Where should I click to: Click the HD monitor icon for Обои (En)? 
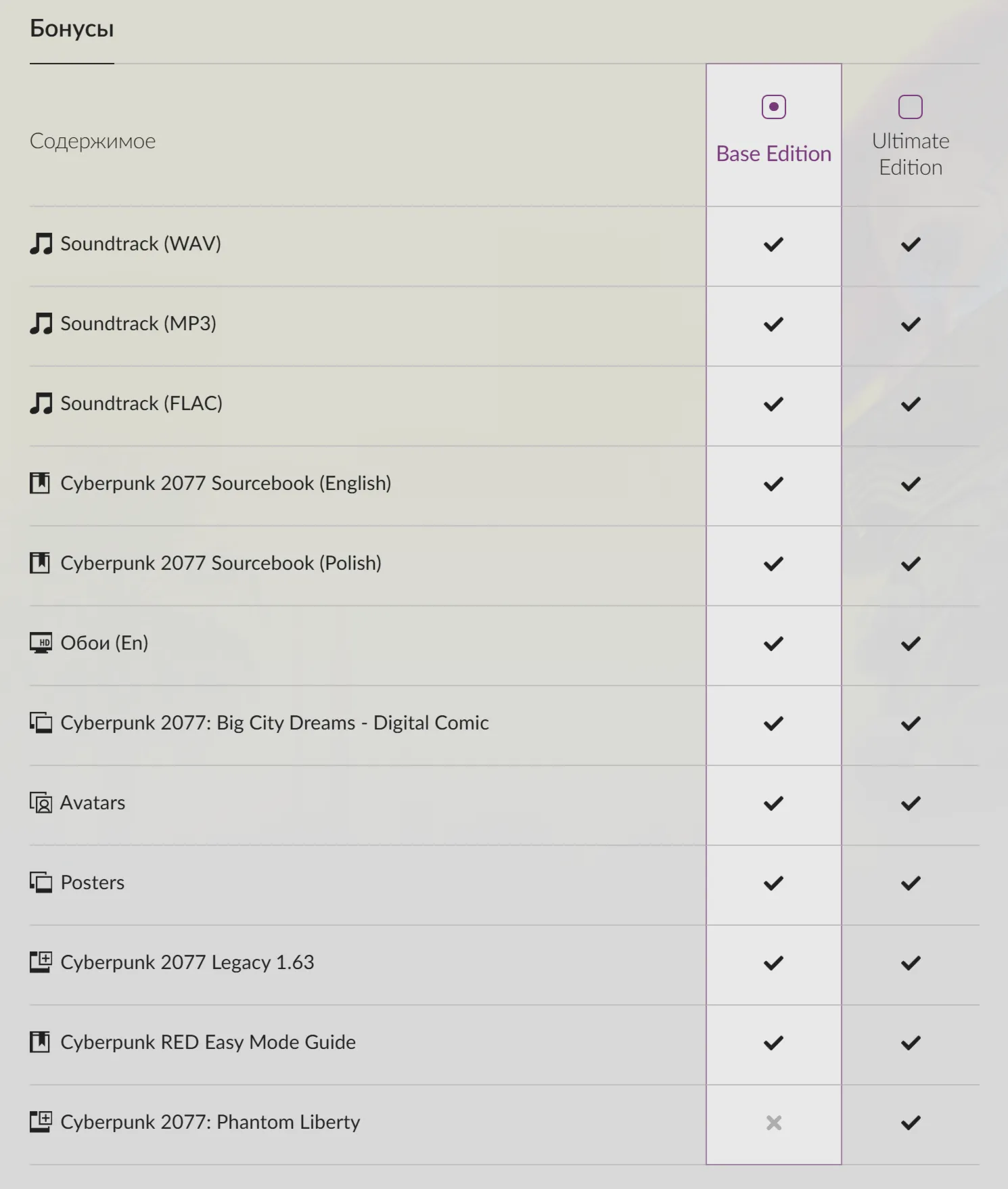41,643
